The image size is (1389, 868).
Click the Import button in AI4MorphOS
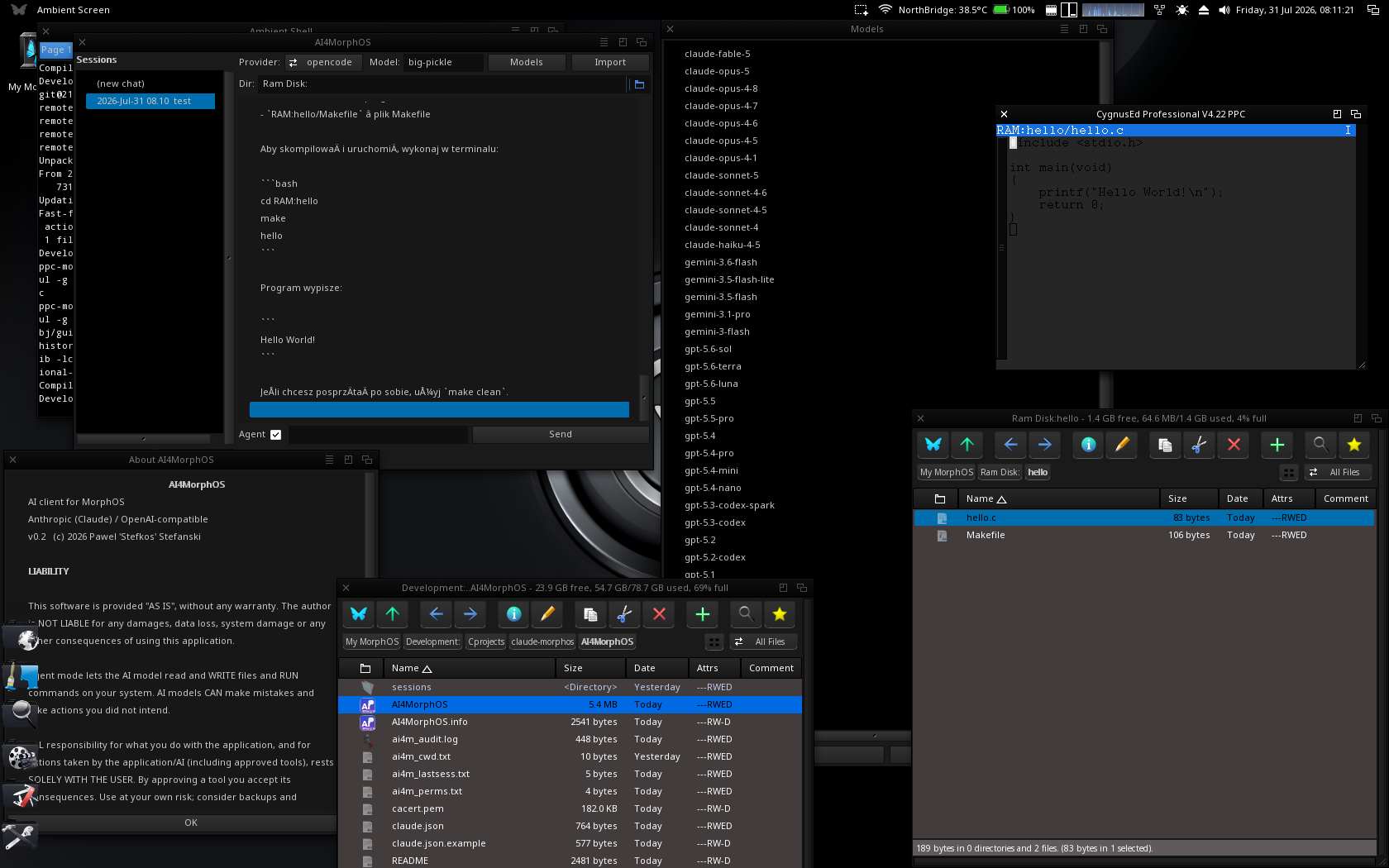(x=610, y=63)
